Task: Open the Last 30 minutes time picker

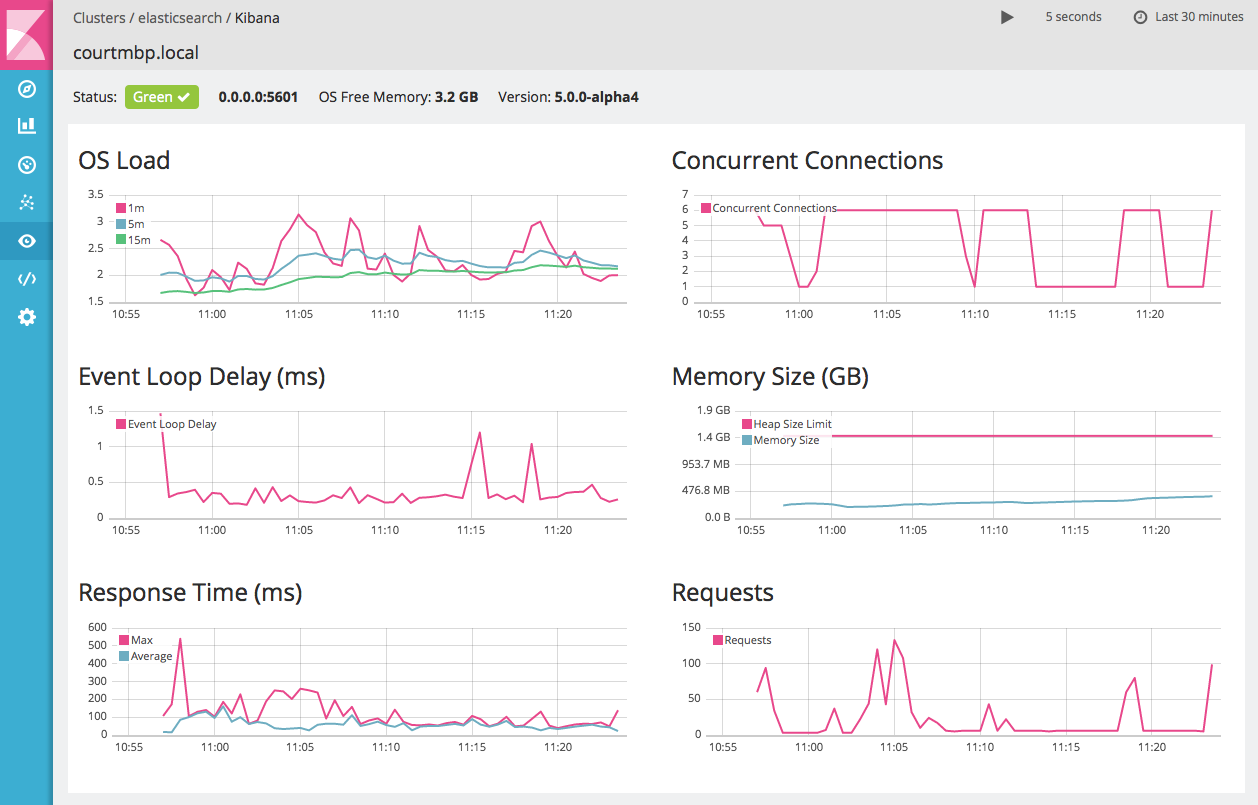Action: 1189,17
